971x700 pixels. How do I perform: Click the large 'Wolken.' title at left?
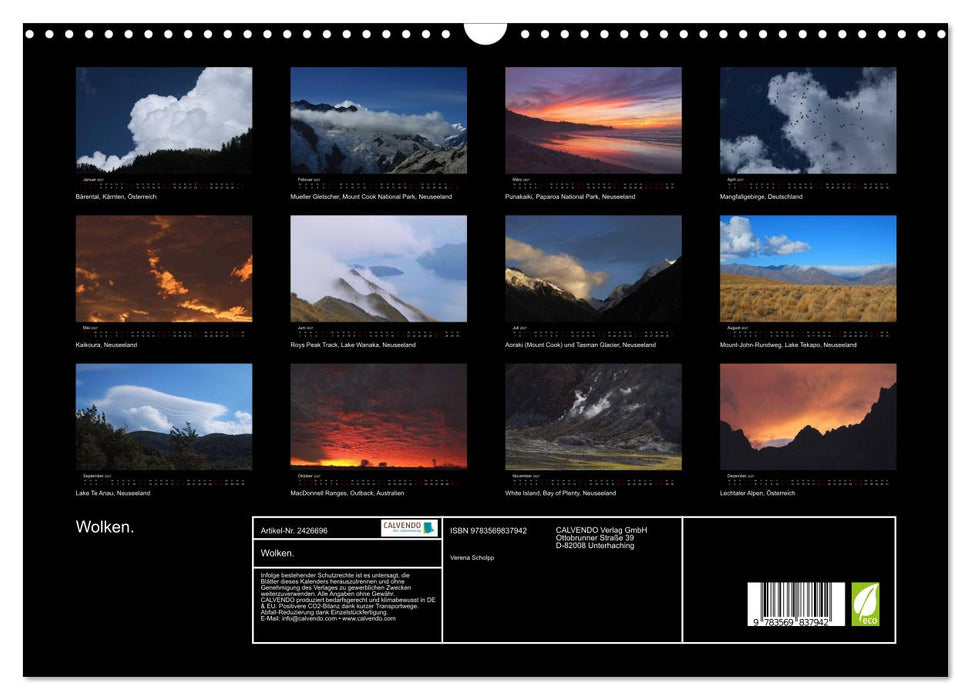(x=105, y=527)
